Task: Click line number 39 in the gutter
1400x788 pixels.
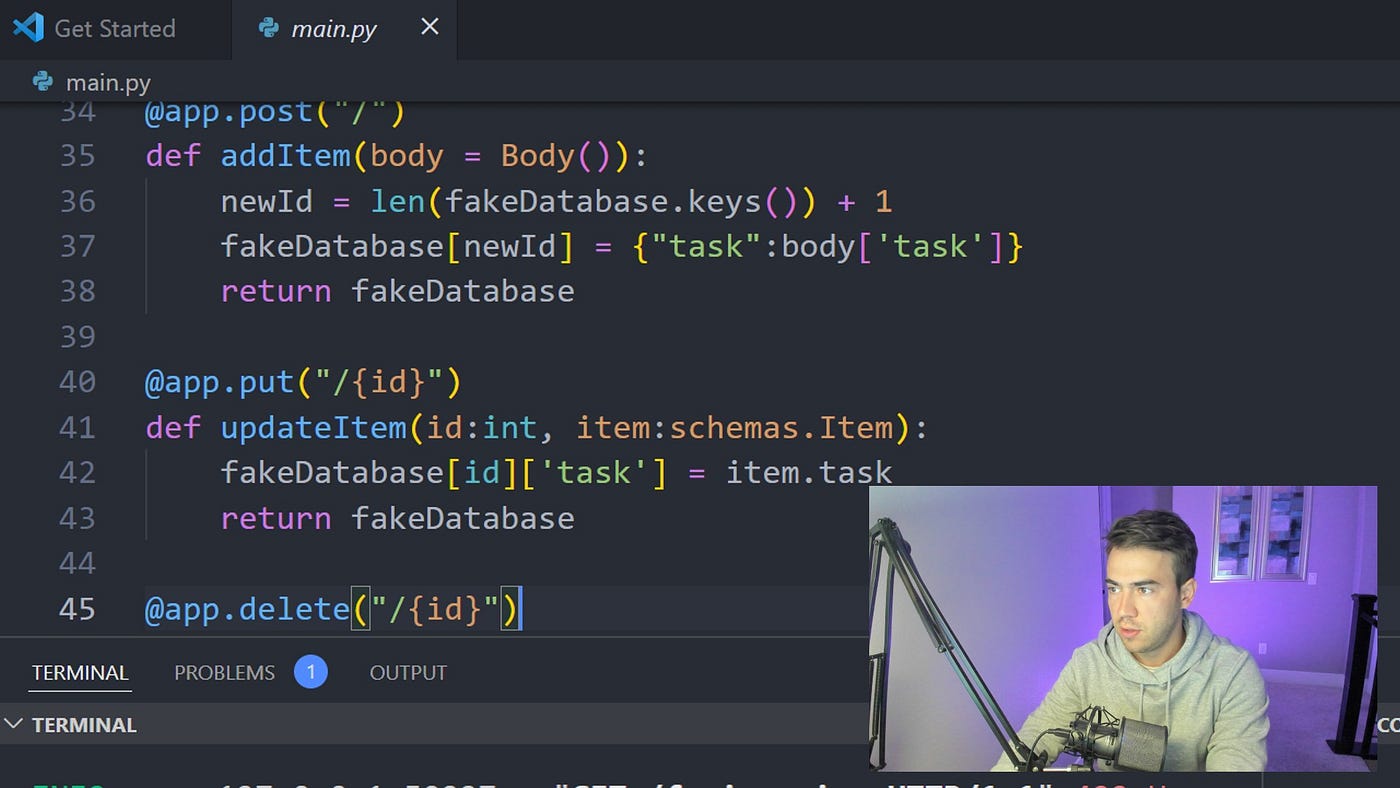Action: point(77,337)
